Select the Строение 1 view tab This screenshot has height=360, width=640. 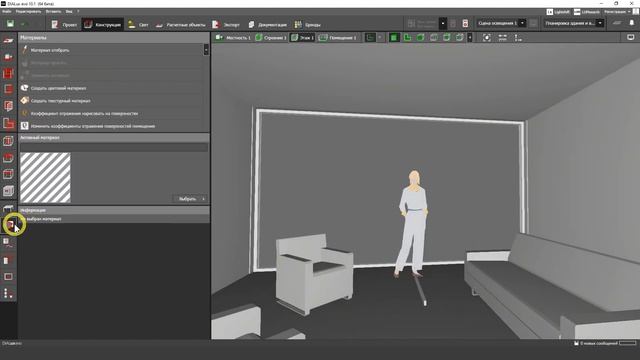pyautogui.click(x=271, y=38)
